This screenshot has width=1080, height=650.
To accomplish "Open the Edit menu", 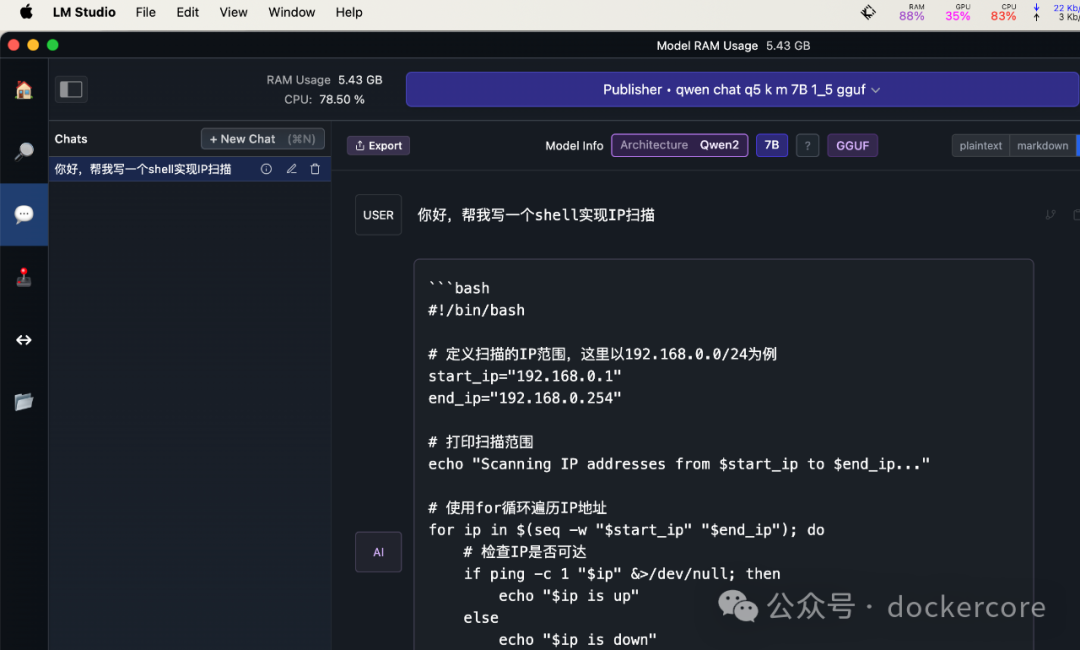I will [187, 12].
